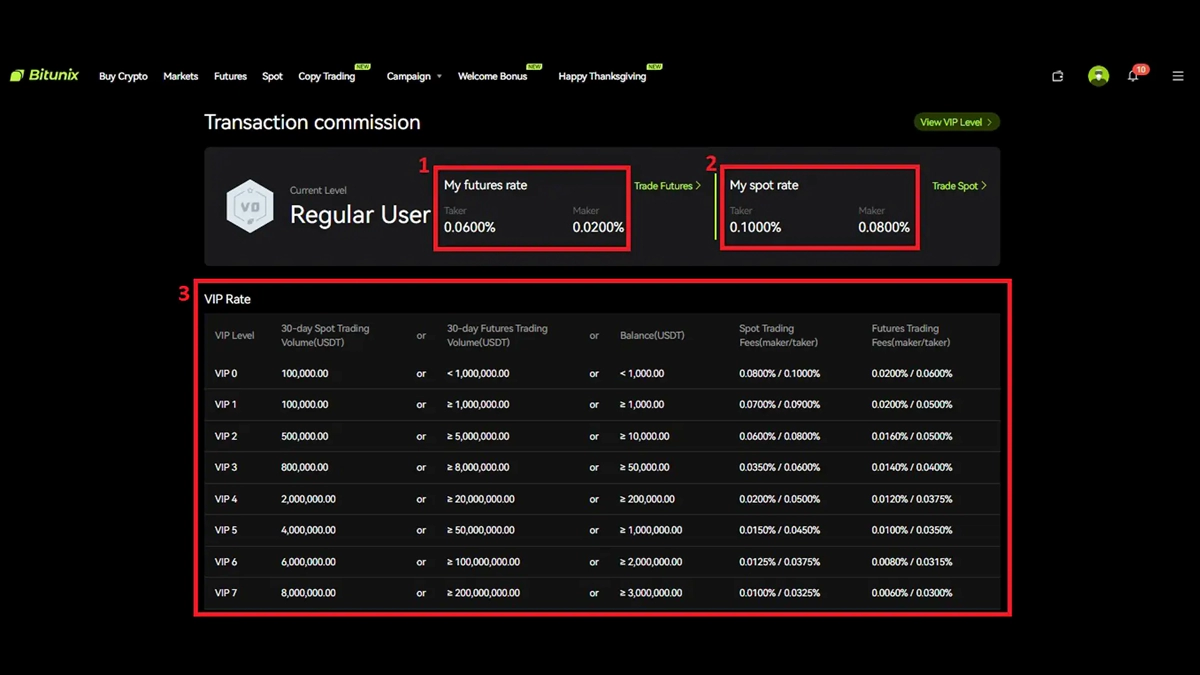1200x675 pixels.
Task: Click the V0 hexagon level badge
Action: (x=249, y=206)
